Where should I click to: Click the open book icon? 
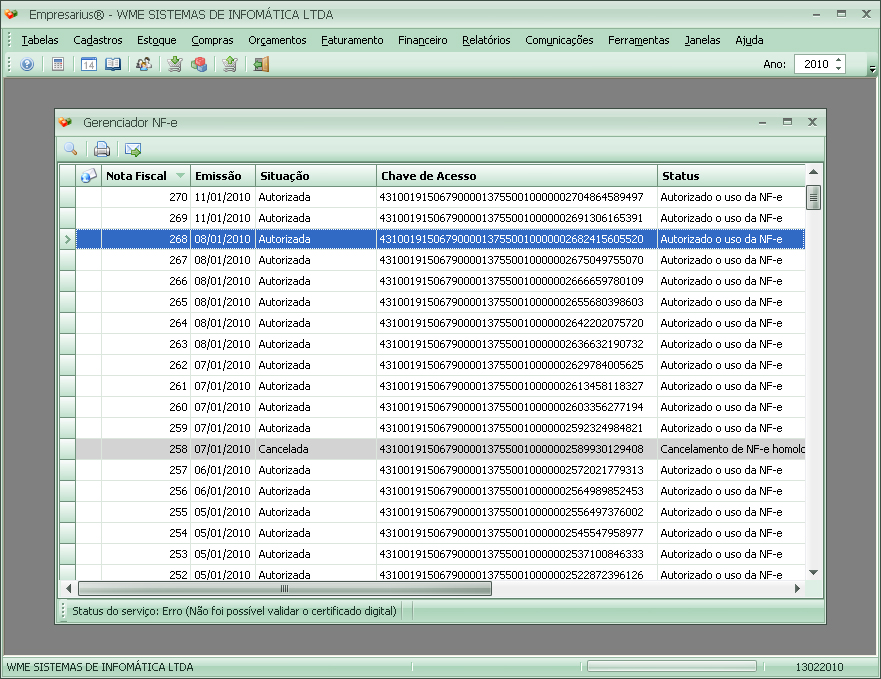click(x=113, y=64)
